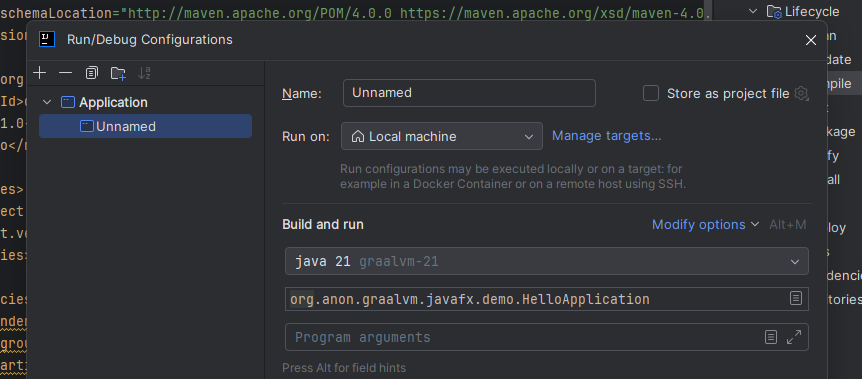Browse for the main class
Image resolution: width=862 pixels, height=379 pixels.
795,298
